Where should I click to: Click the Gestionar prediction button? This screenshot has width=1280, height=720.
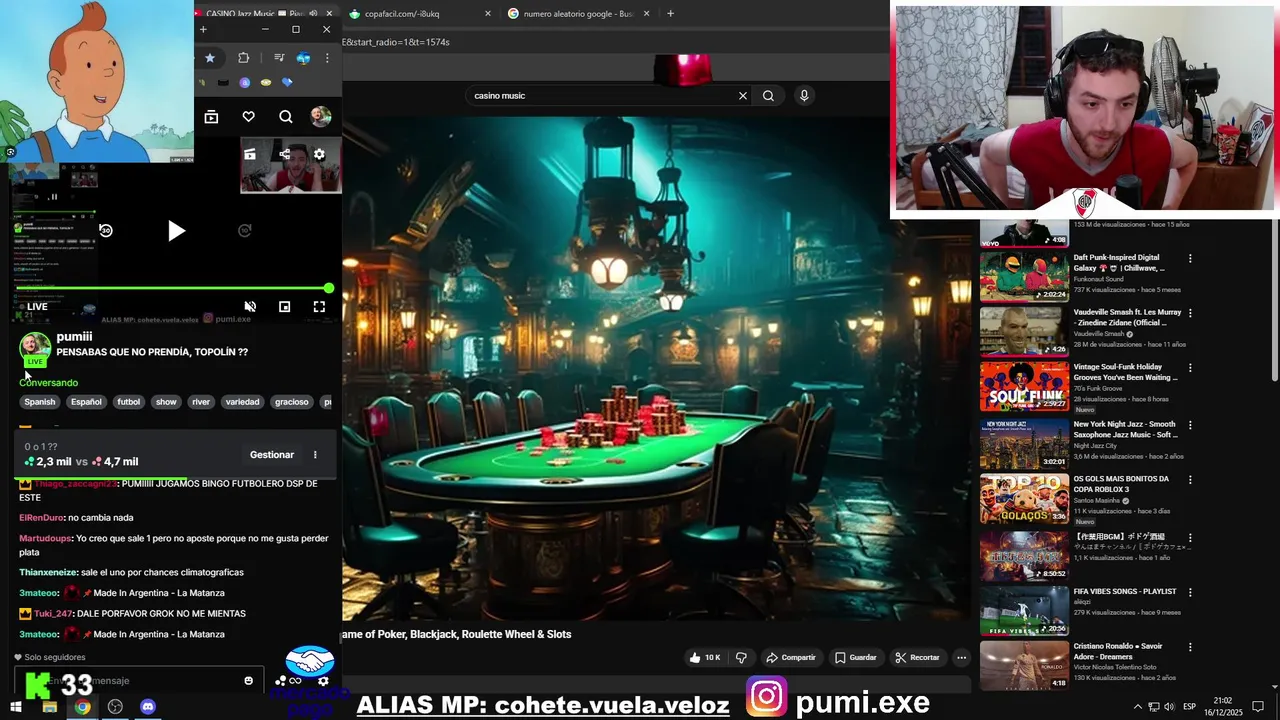point(272,455)
